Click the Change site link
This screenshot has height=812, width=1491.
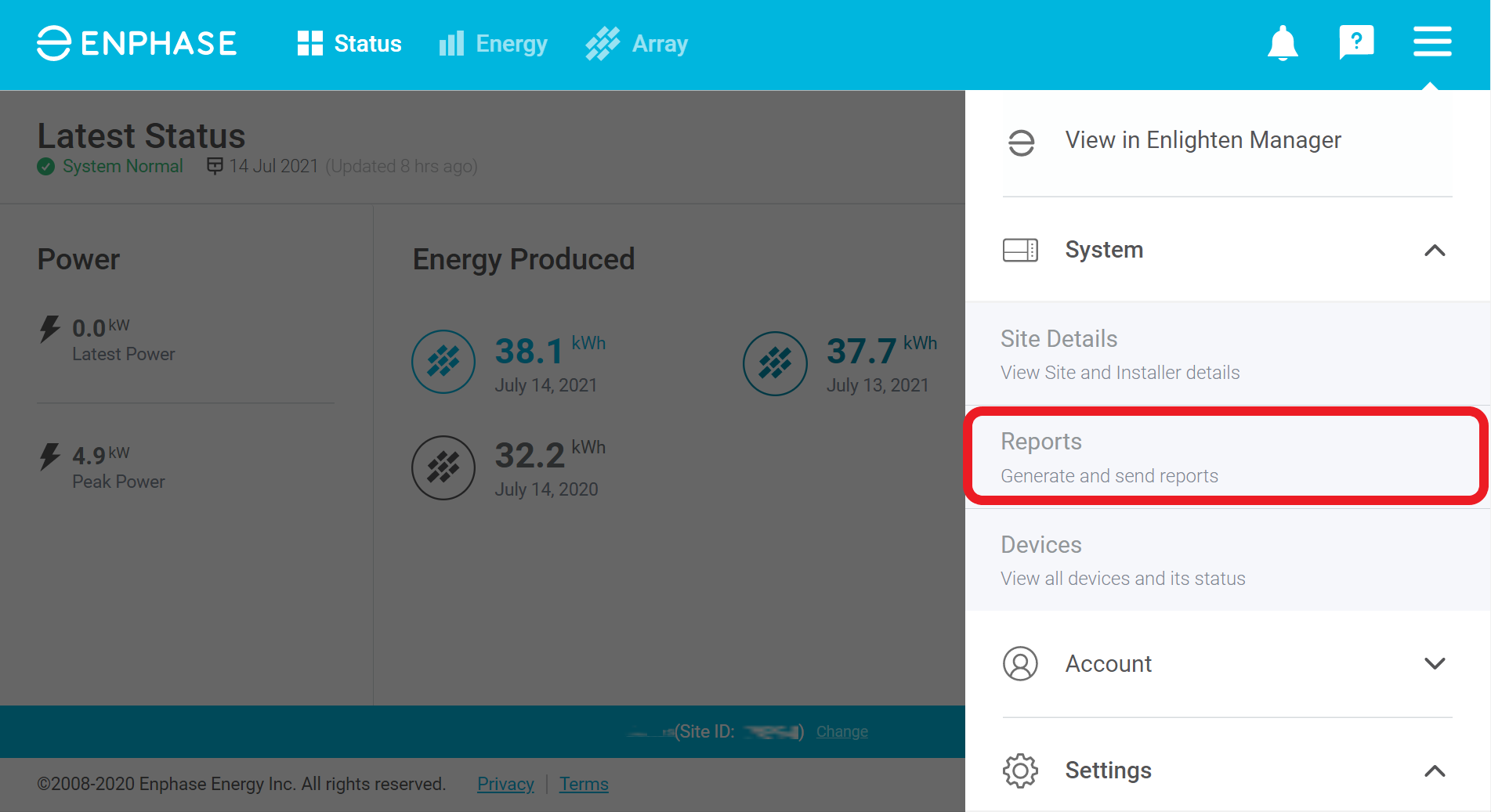point(841,731)
